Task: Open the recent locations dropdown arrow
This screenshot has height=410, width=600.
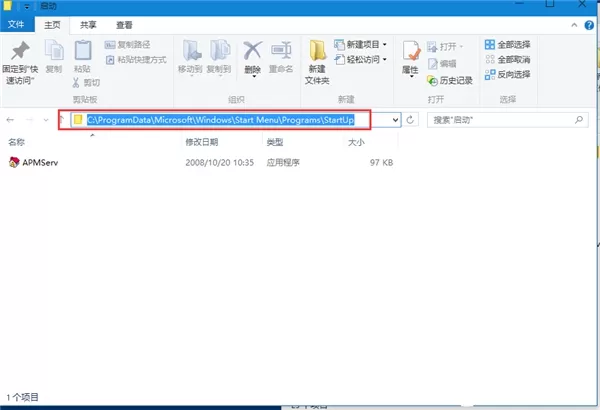Action: tap(46, 120)
